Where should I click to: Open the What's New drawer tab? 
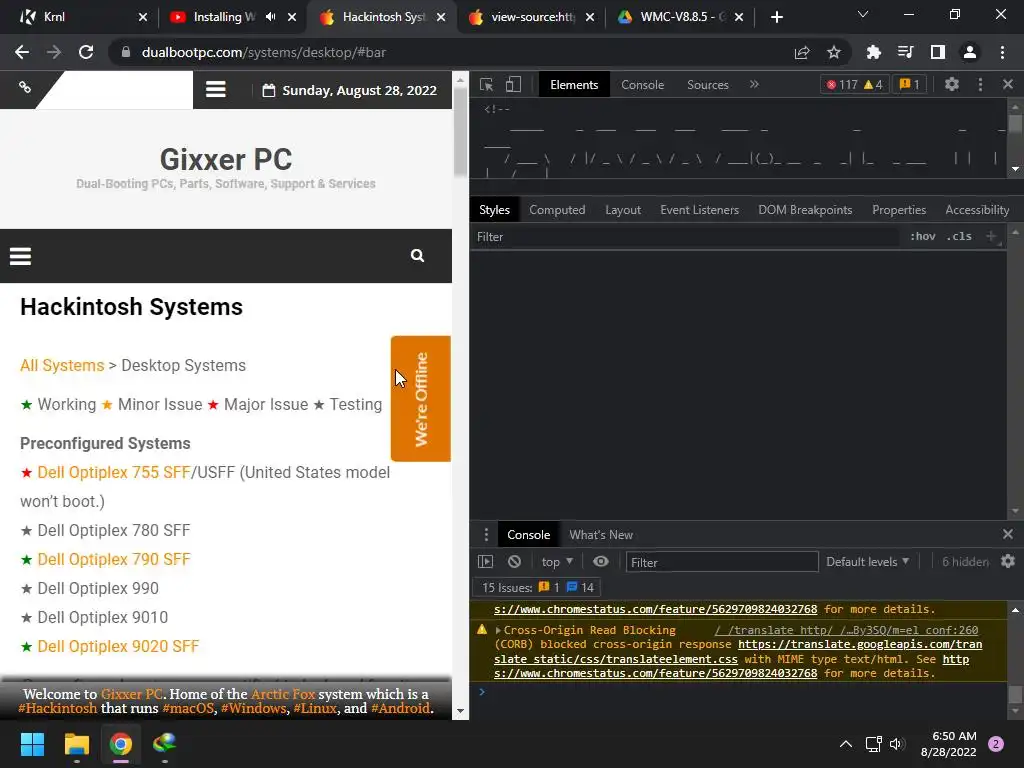coord(601,535)
